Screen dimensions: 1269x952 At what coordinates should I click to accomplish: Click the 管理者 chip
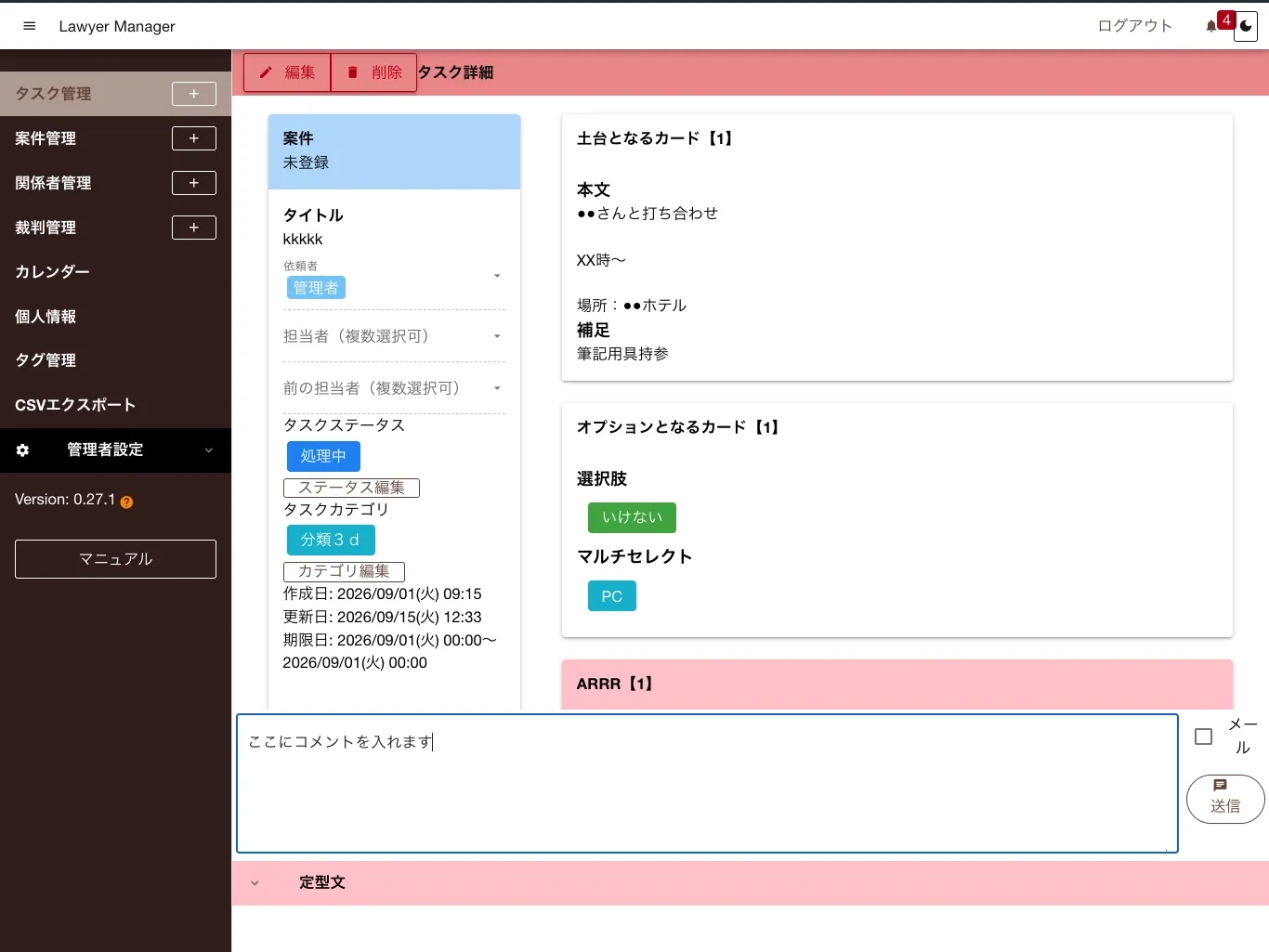pos(316,288)
